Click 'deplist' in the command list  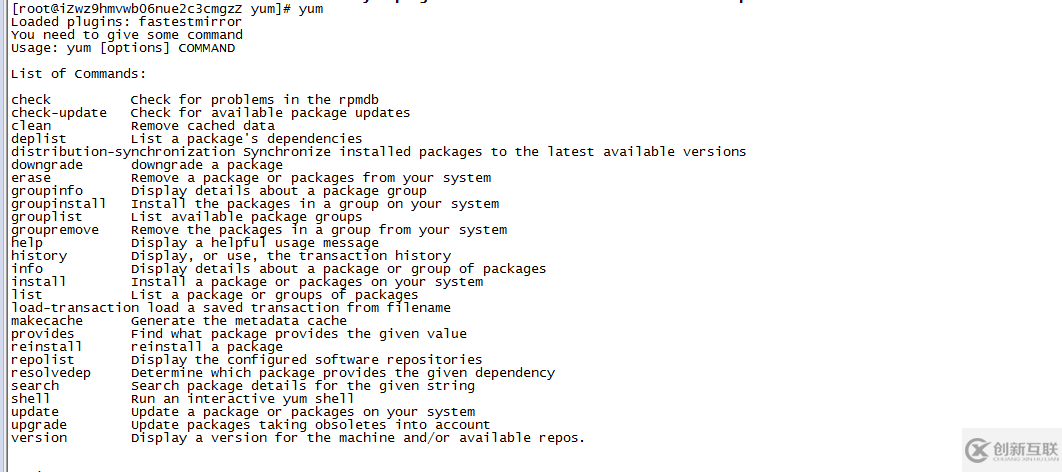[39, 139]
